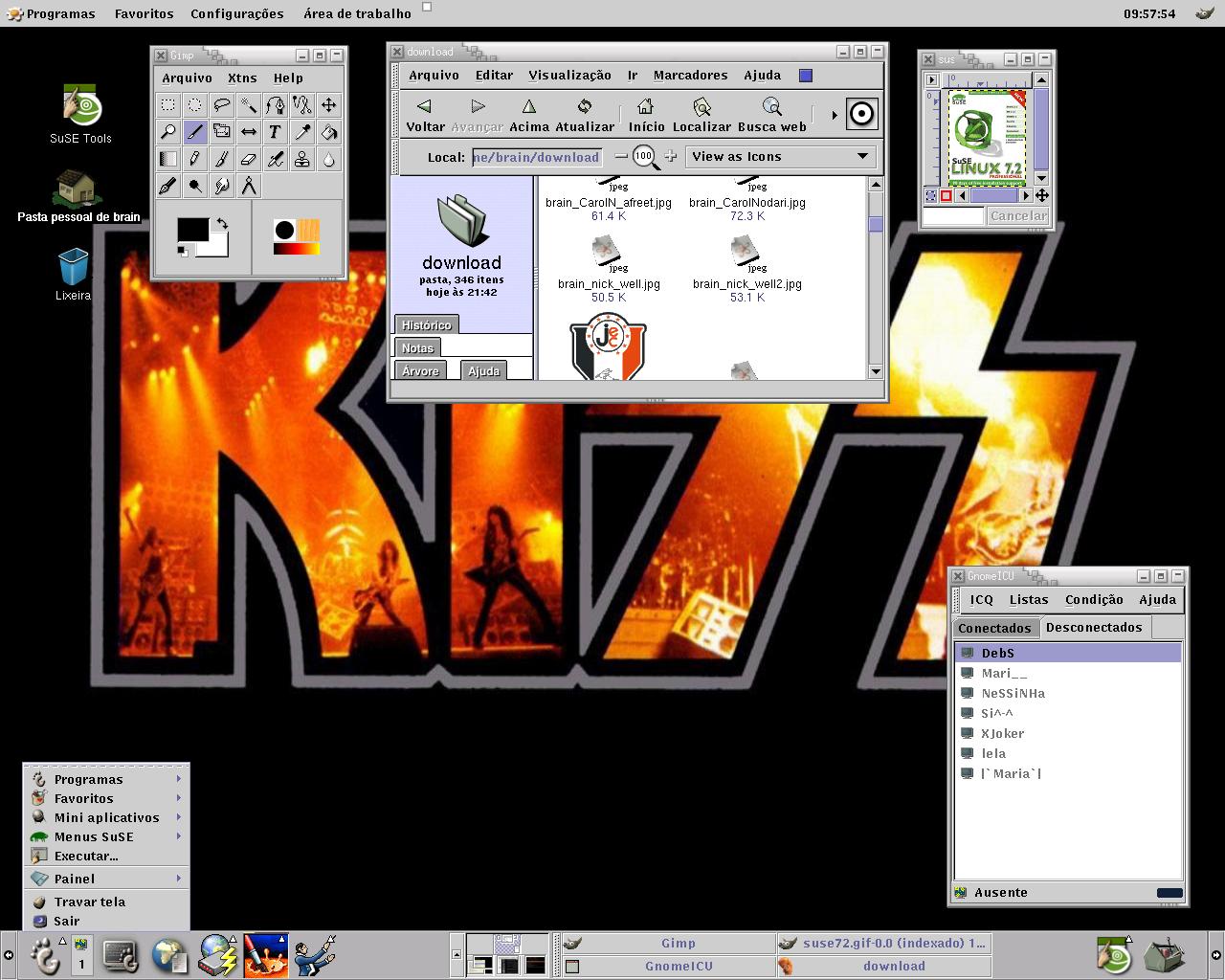Select the Blend gradient tool

[167, 159]
